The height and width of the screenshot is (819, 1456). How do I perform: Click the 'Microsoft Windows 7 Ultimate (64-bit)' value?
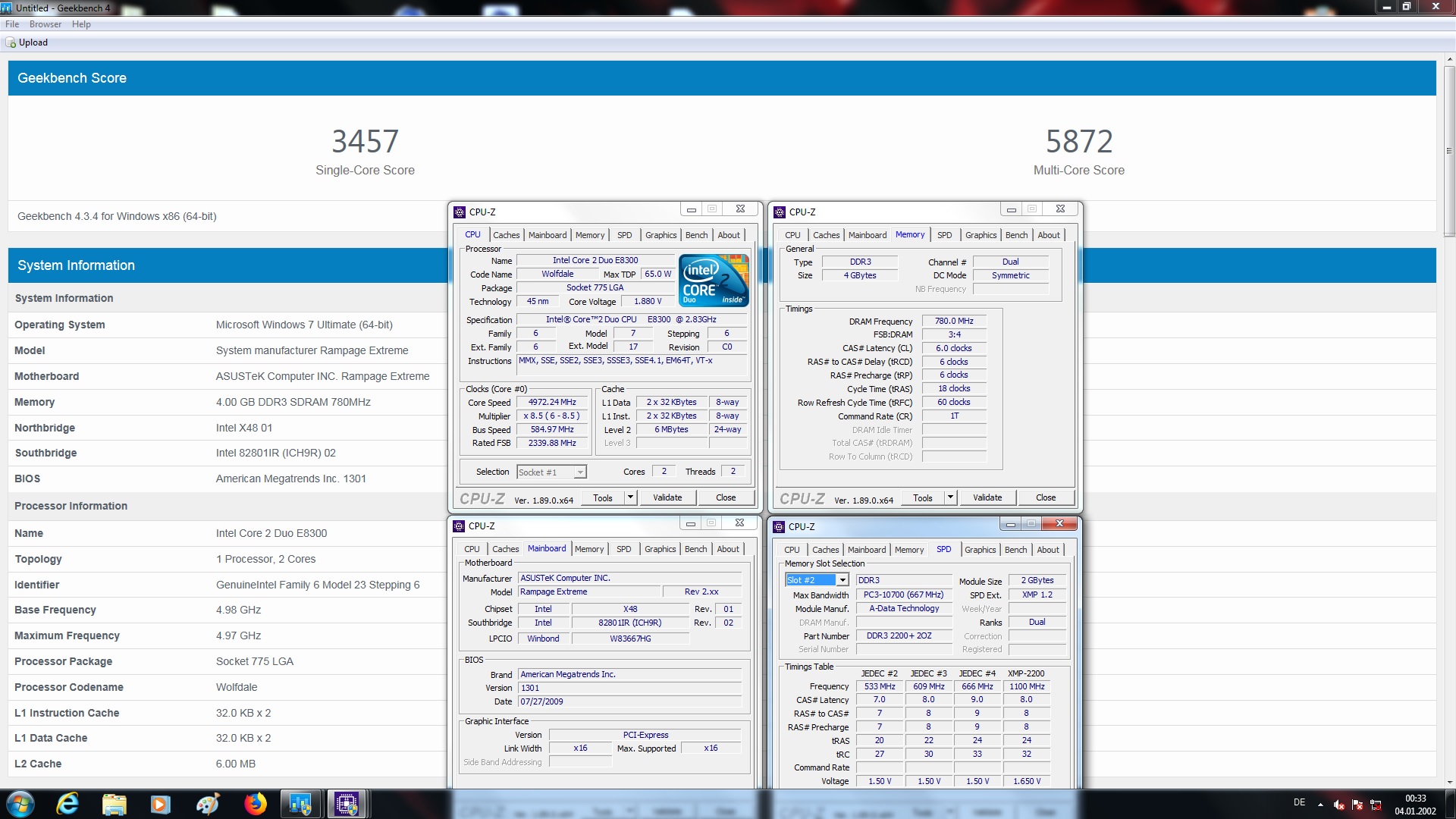[x=304, y=325]
